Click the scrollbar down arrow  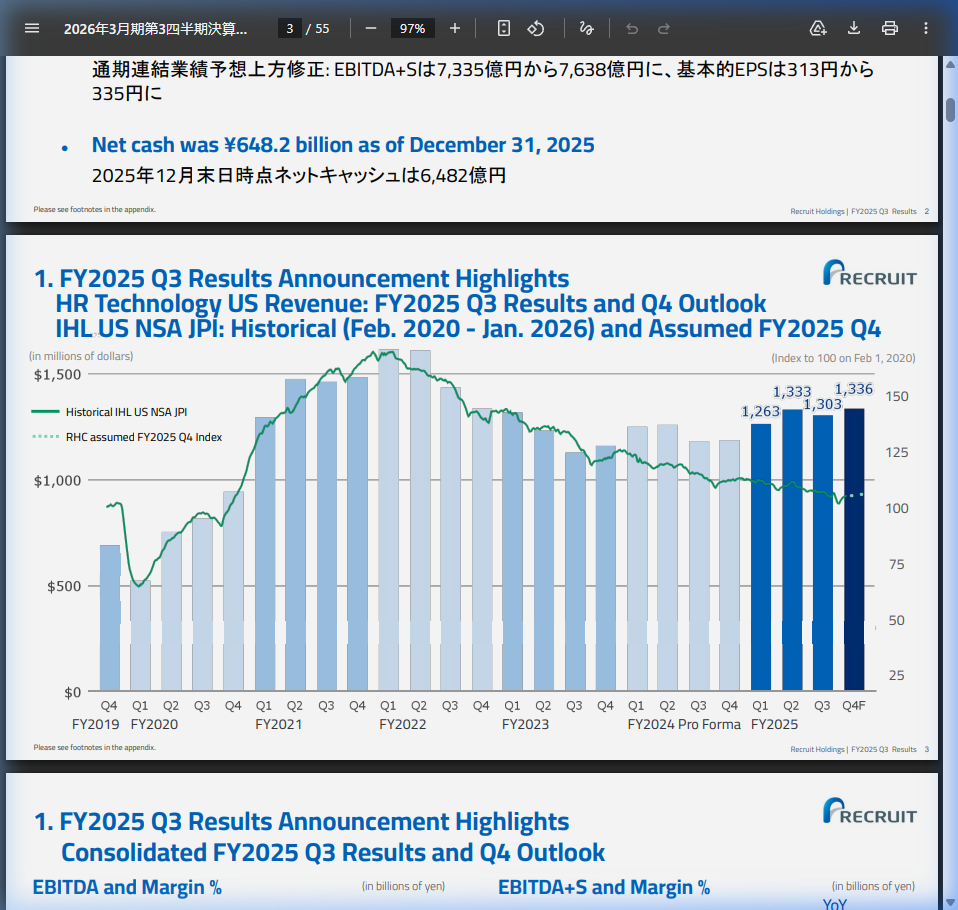point(951,903)
